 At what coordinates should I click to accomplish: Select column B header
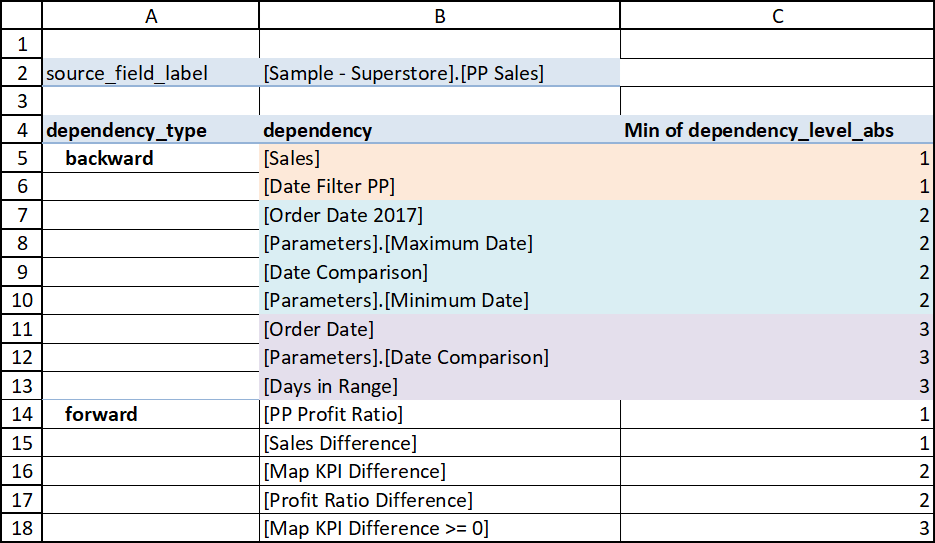[439, 15]
